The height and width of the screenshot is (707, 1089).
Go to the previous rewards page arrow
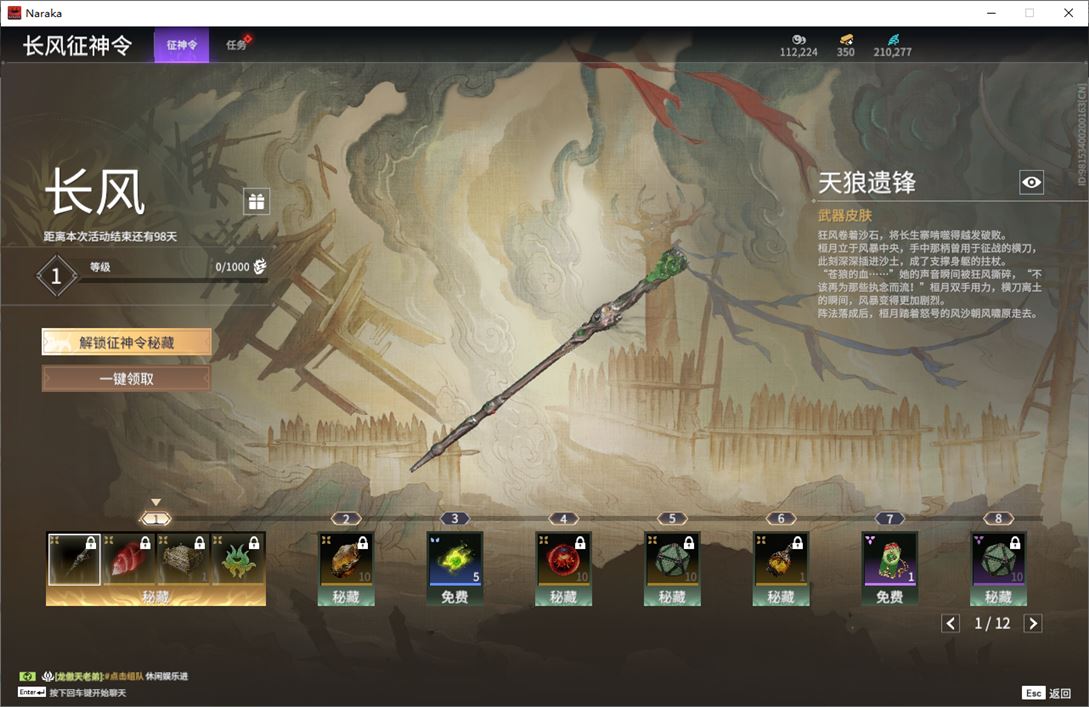pos(951,623)
